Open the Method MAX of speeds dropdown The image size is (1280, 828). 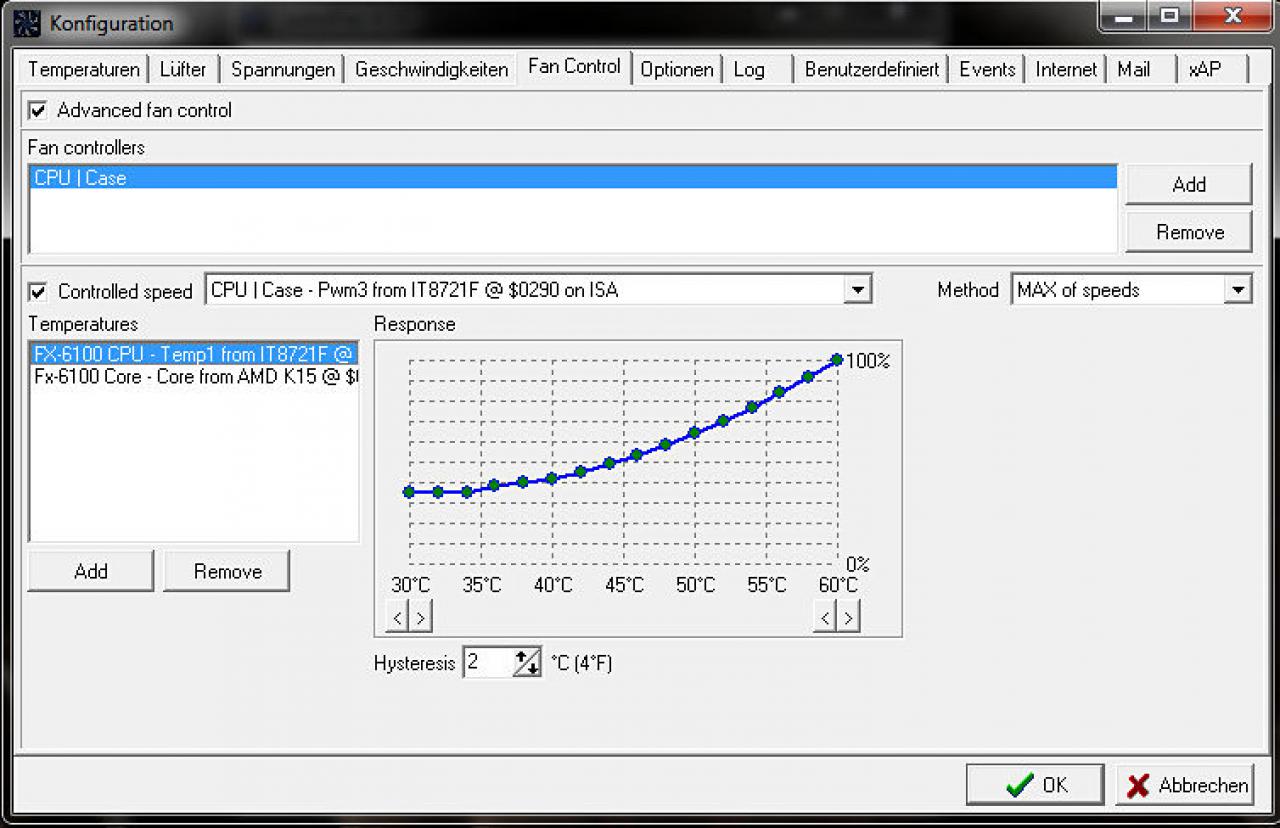click(x=1238, y=290)
